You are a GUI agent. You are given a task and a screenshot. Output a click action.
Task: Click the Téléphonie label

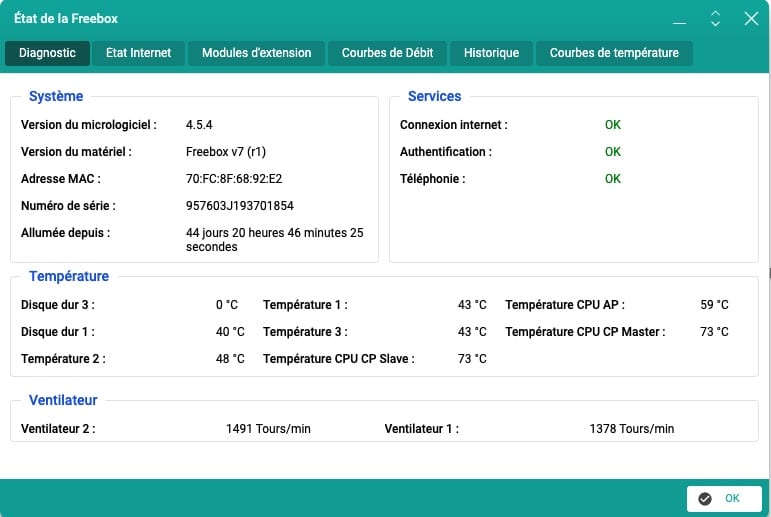[432, 179]
